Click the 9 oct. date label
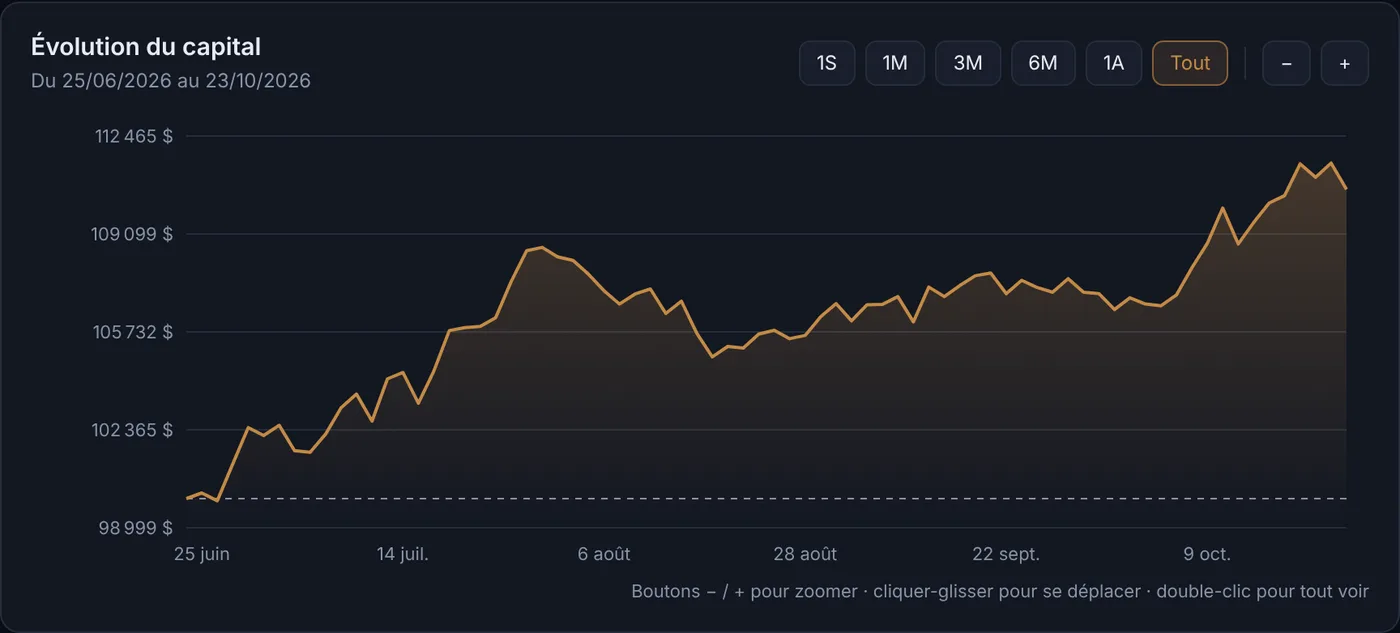Screen dimensions: 1400x633 click(x=1207, y=554)
